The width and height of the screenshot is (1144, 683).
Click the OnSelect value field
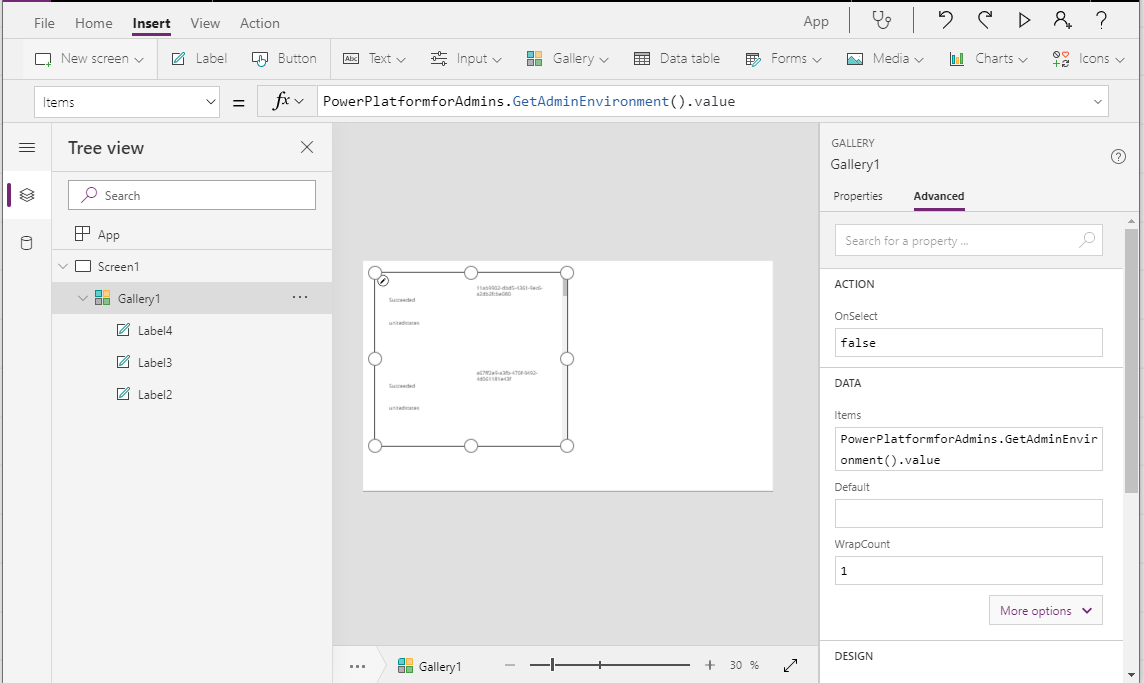click(968, 342)
